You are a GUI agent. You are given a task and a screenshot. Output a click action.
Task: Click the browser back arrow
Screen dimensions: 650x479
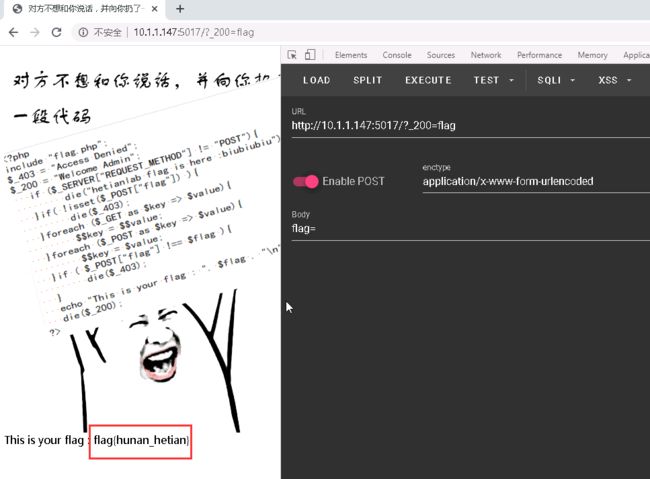point(13,32)
